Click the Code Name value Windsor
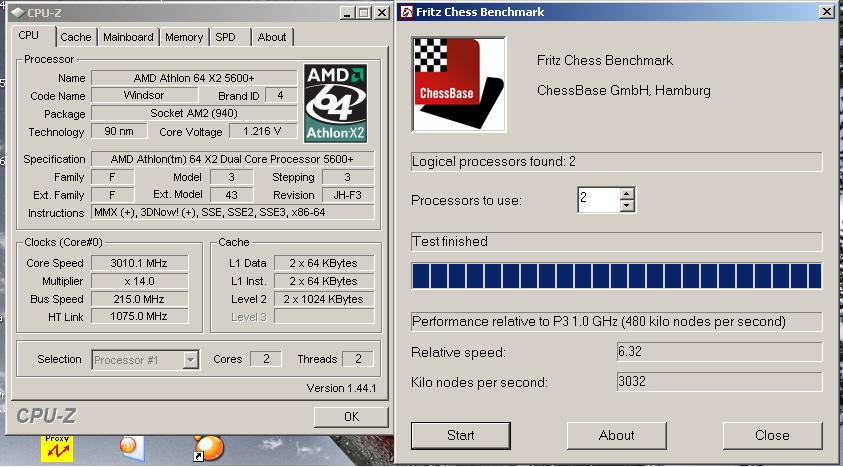The height and width of the screenshot is (467, 843). [144, 95]
